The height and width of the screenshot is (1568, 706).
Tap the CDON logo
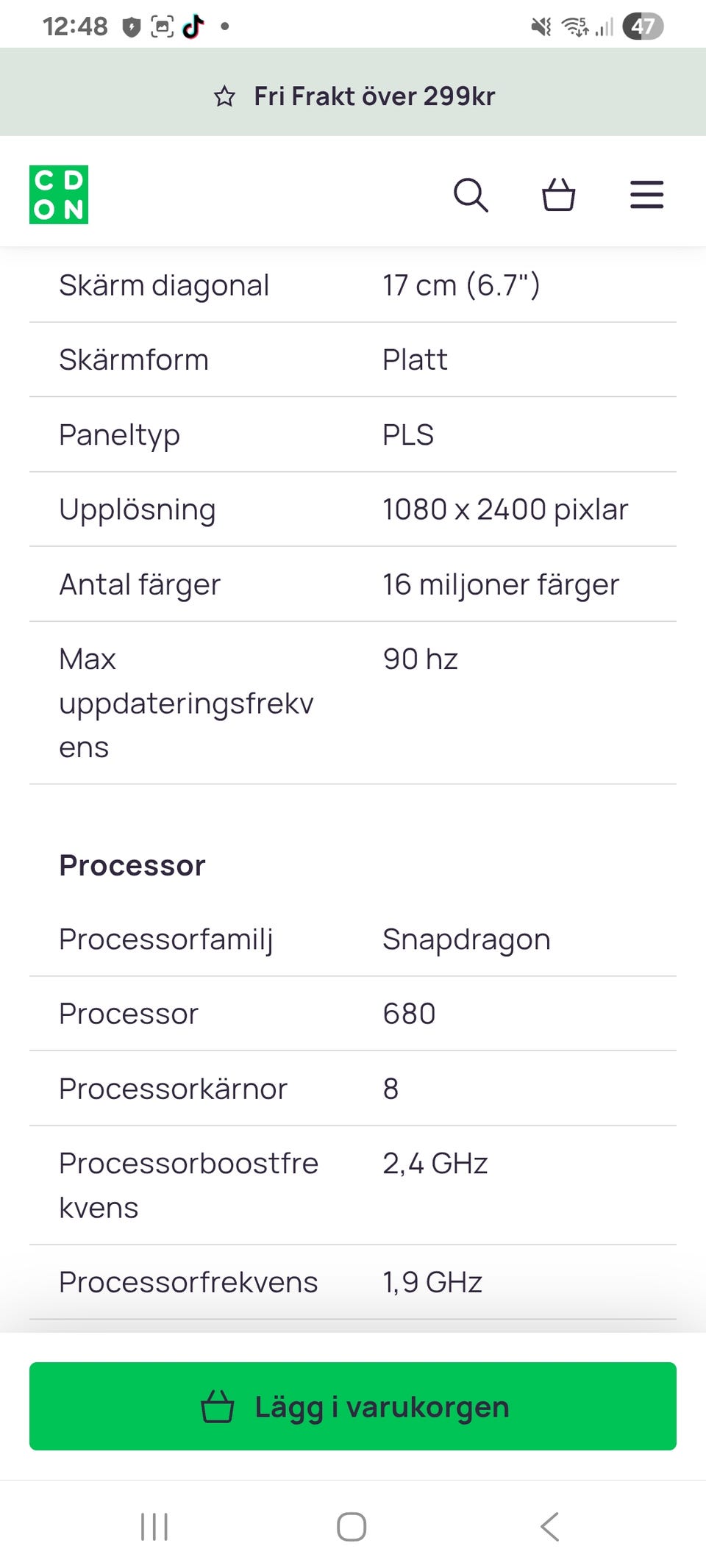coord(59,195)
